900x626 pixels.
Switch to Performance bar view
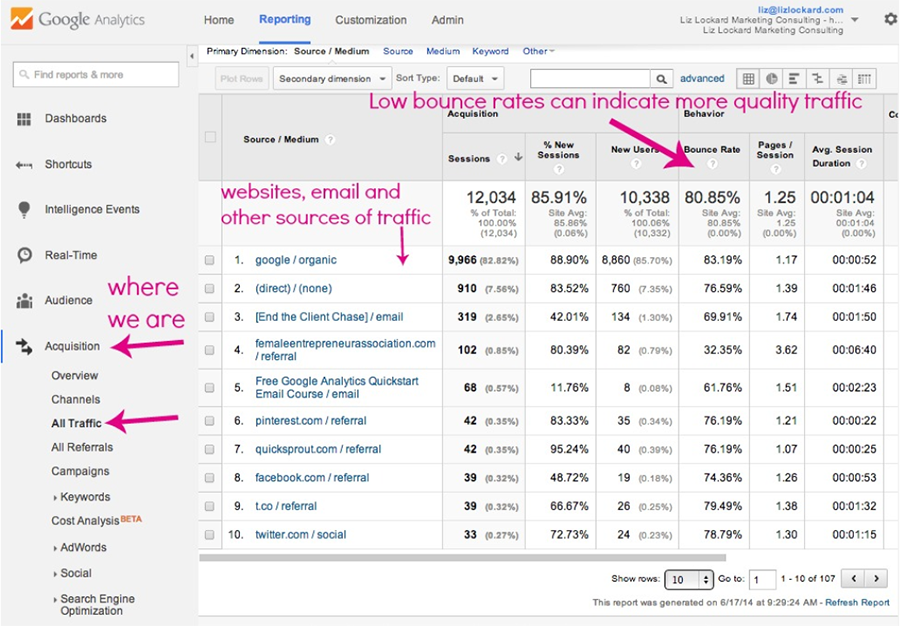click(794, 79)
